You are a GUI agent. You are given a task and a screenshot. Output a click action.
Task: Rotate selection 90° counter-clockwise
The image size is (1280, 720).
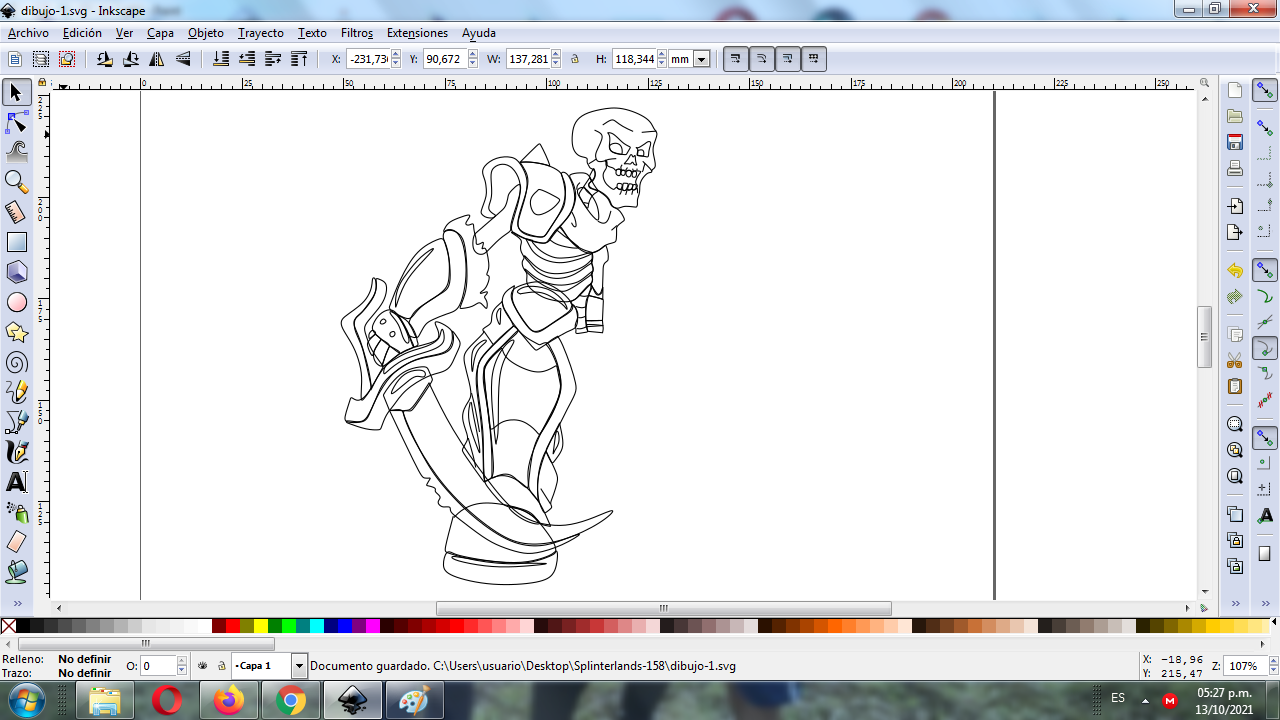coord(105,59)
